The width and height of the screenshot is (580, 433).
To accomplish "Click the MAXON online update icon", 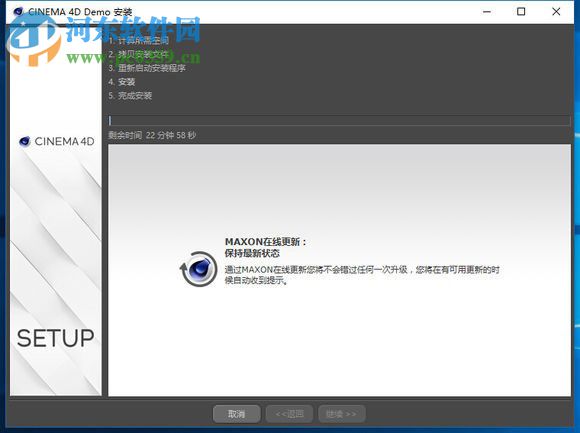I will pos(199,269).
